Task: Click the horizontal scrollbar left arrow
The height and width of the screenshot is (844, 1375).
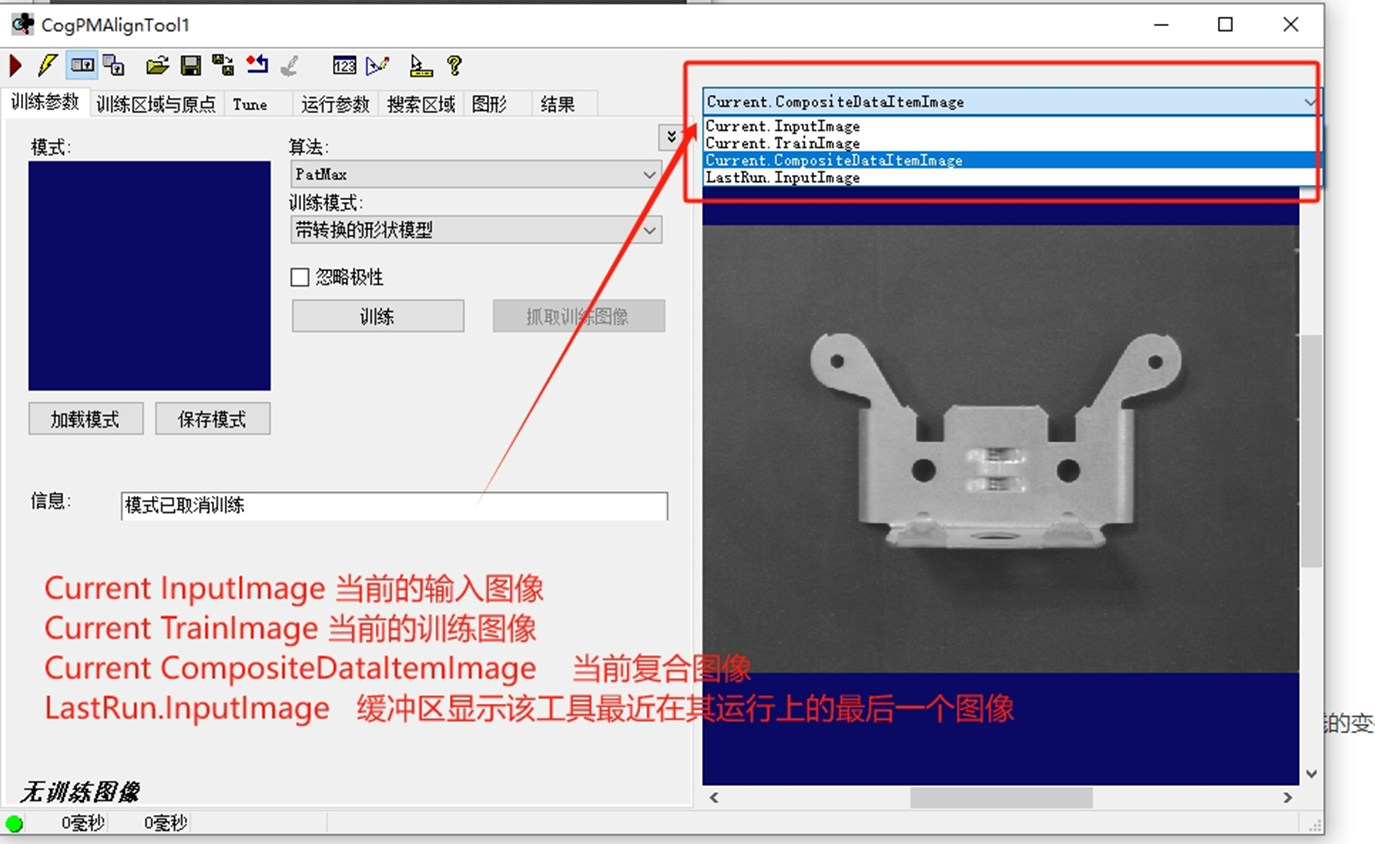Action: coord(714,797)
